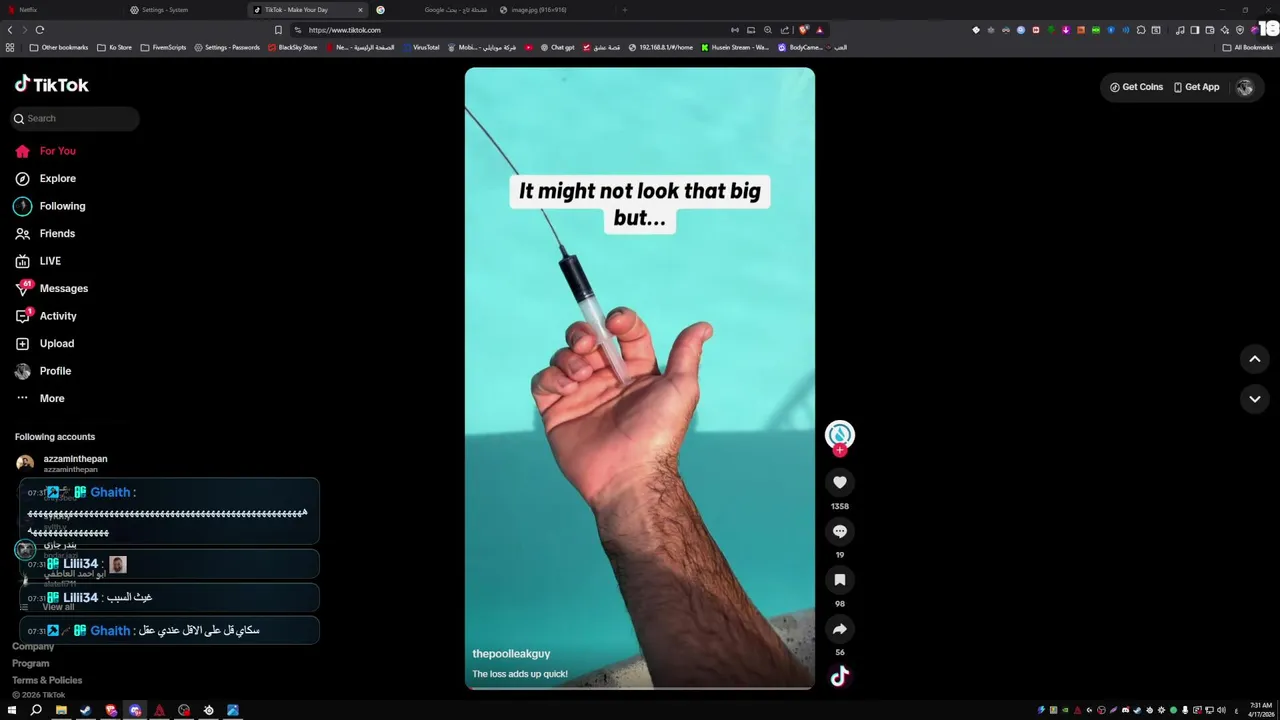
Task: Bookmark this video to favorites
Action: [839, 580]
